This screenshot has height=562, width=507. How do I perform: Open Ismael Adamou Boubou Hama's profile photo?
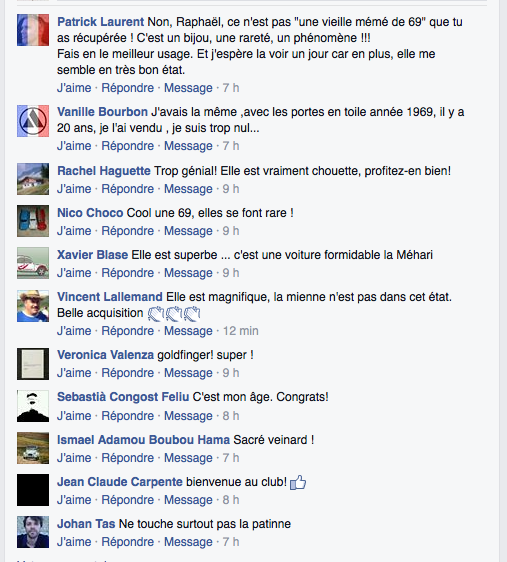coord(33,448)
